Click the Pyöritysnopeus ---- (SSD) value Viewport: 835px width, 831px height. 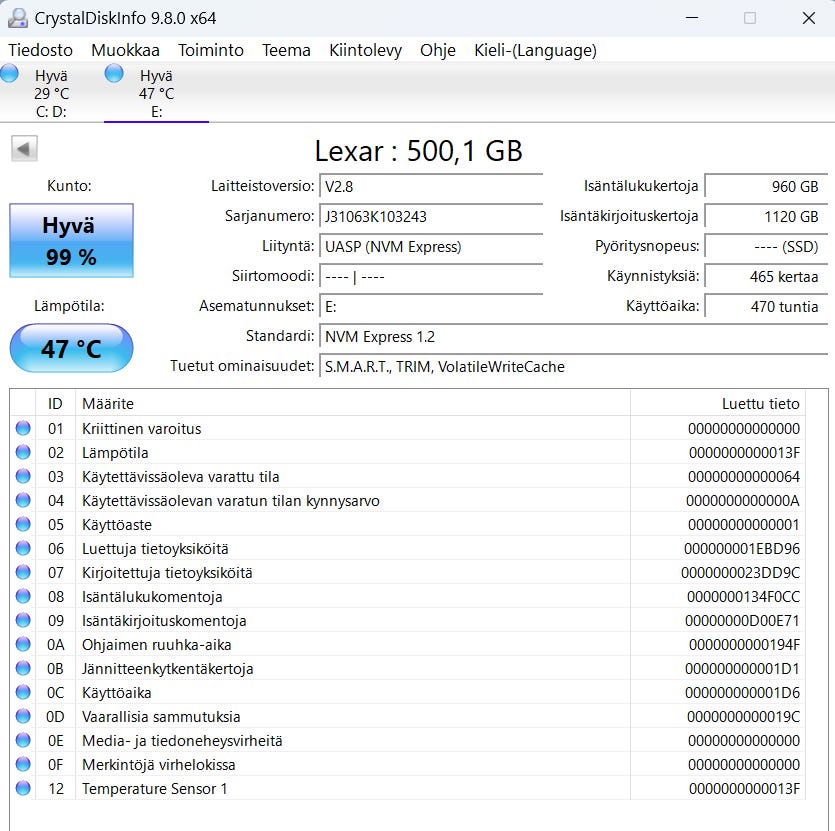766,247
